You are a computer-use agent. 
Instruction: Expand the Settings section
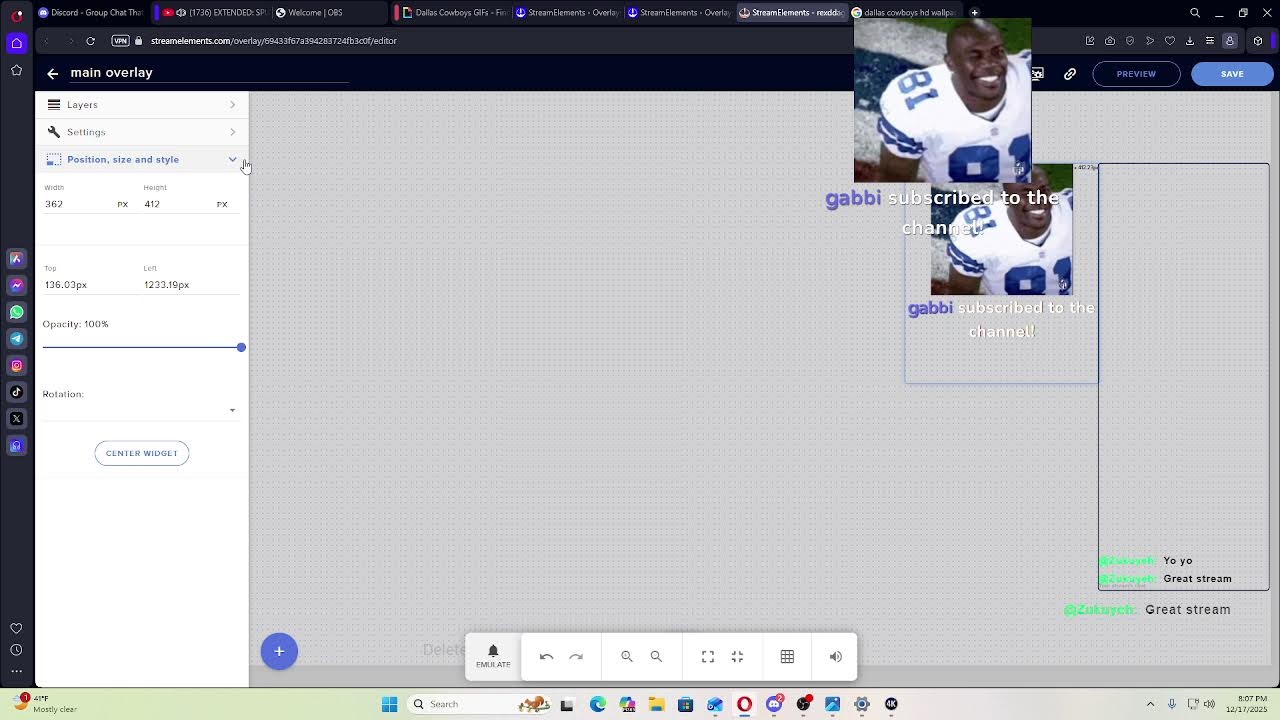pyautogui.click(x=142, y=132)
